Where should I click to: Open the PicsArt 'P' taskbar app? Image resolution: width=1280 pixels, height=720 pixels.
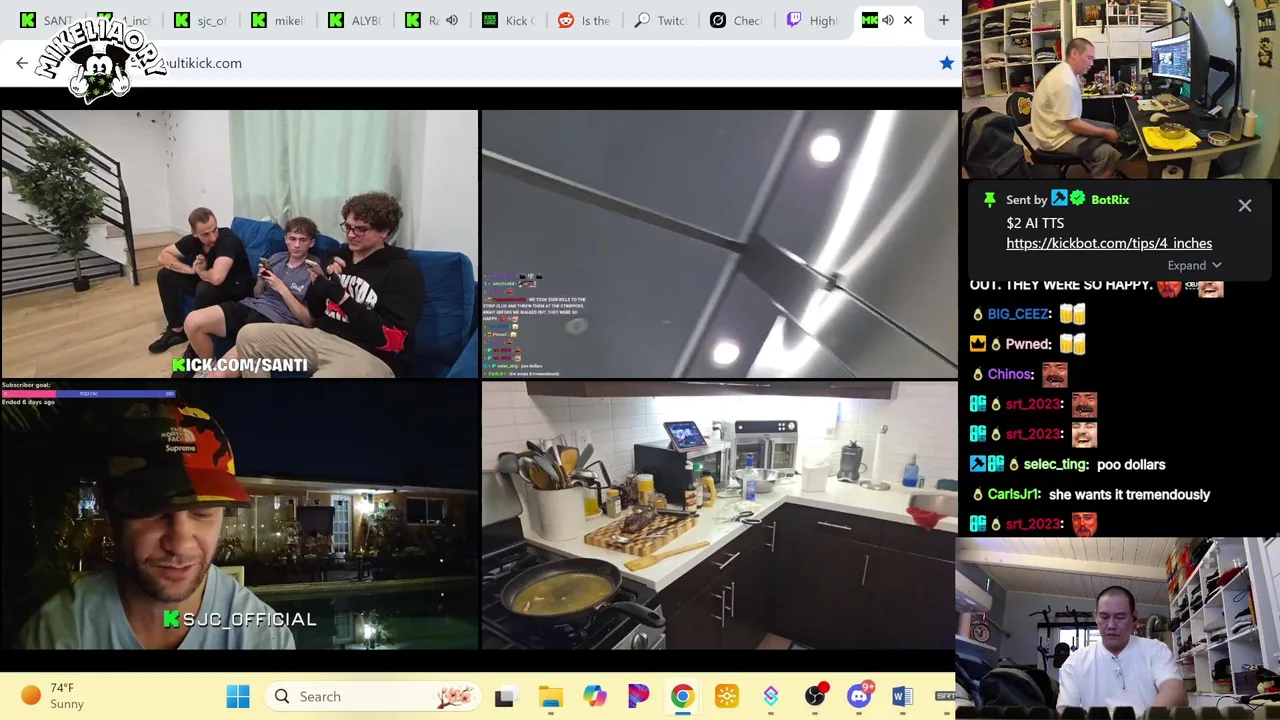coord(638,697)
